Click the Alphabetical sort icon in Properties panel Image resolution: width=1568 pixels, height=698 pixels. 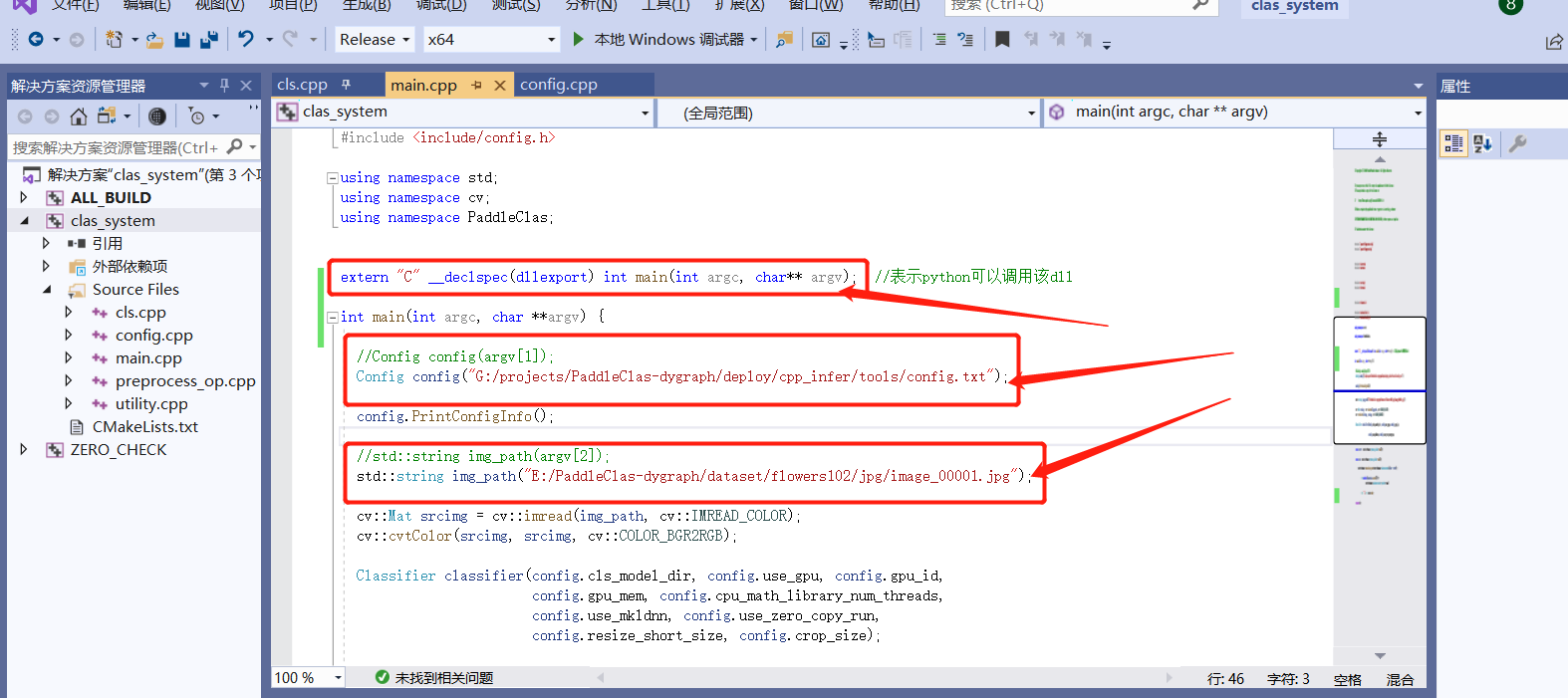pos(1482,143)
